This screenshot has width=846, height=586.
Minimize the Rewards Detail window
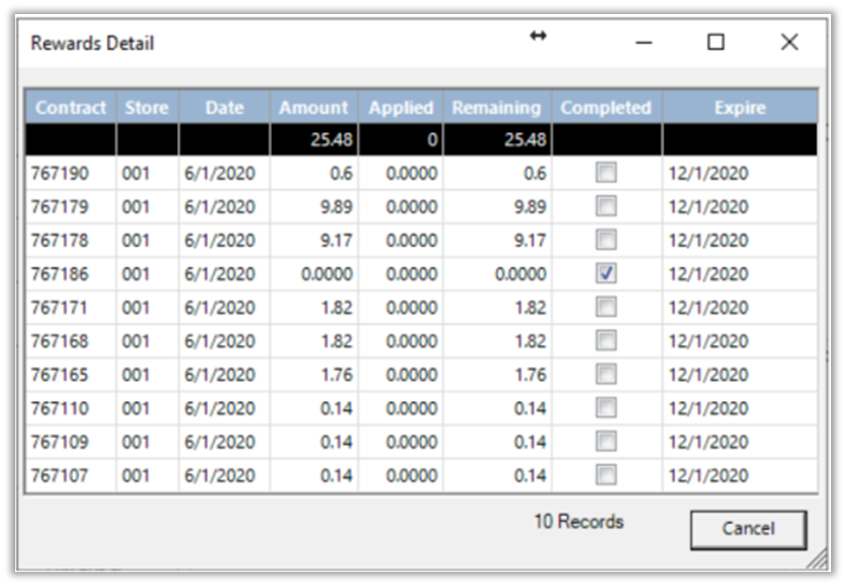pyautogui.click(x=644, y=42)
